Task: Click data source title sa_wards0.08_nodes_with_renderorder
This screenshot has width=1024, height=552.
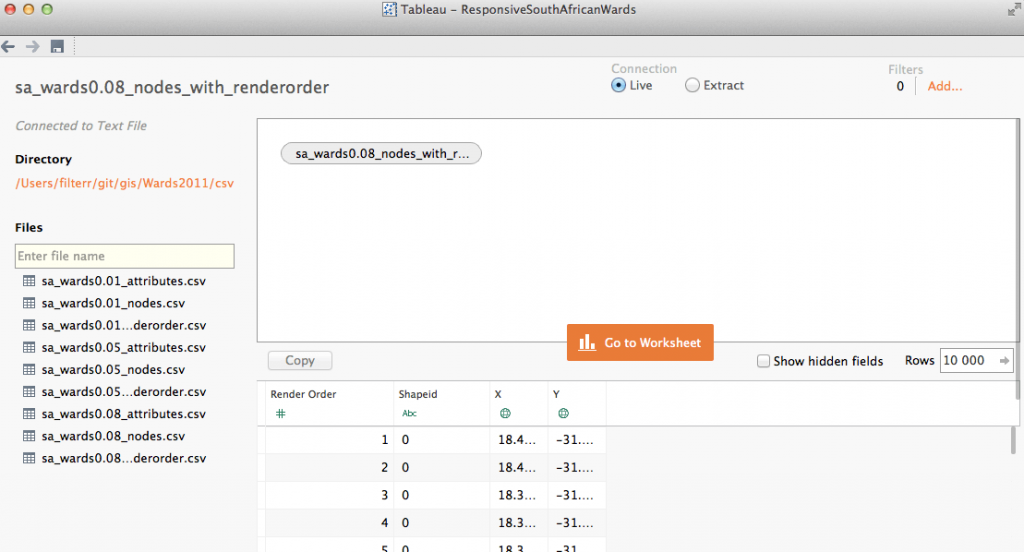Action: point(172,88)
